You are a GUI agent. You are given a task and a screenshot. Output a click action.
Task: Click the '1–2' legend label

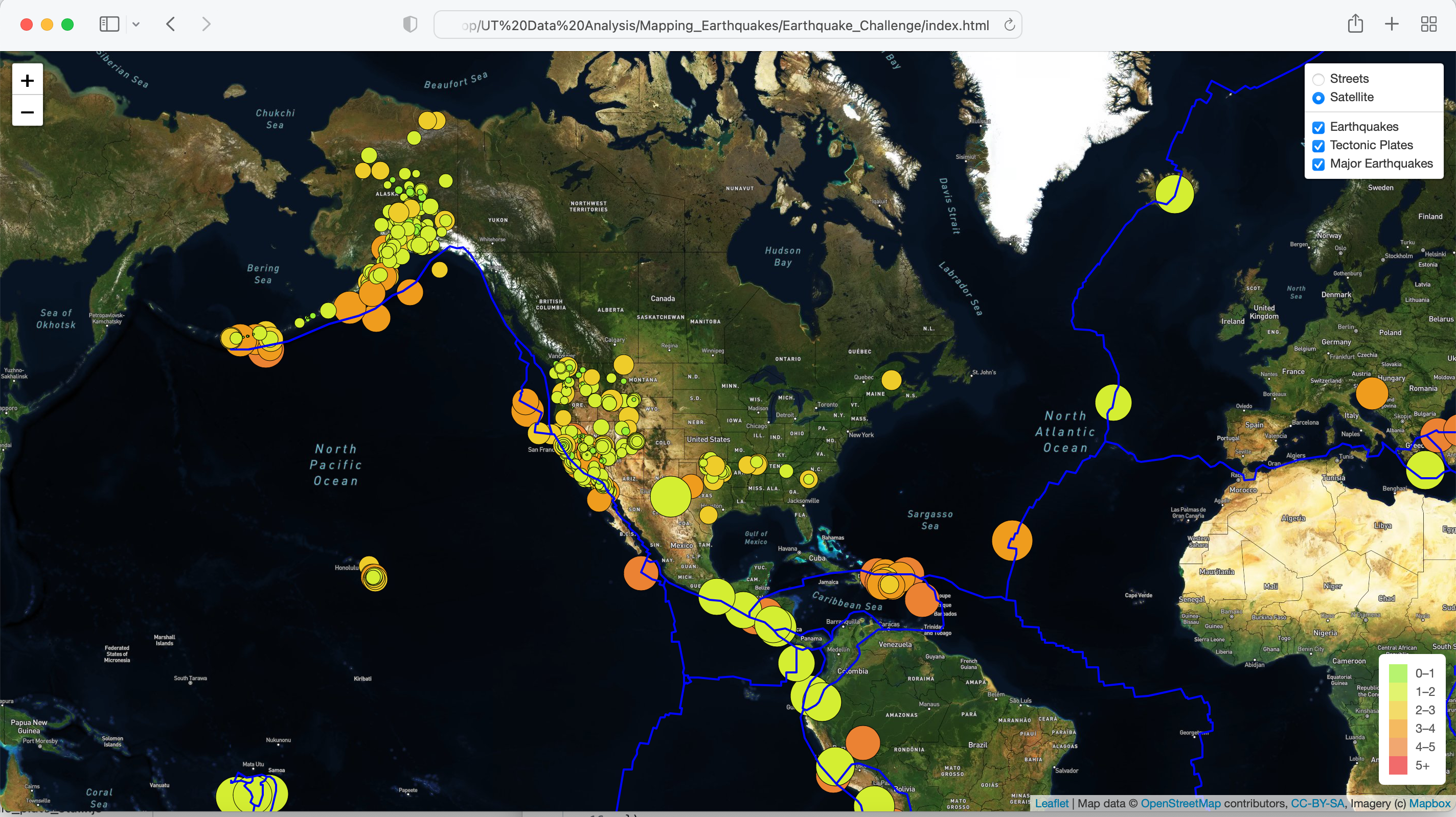tap(1425, 692)
